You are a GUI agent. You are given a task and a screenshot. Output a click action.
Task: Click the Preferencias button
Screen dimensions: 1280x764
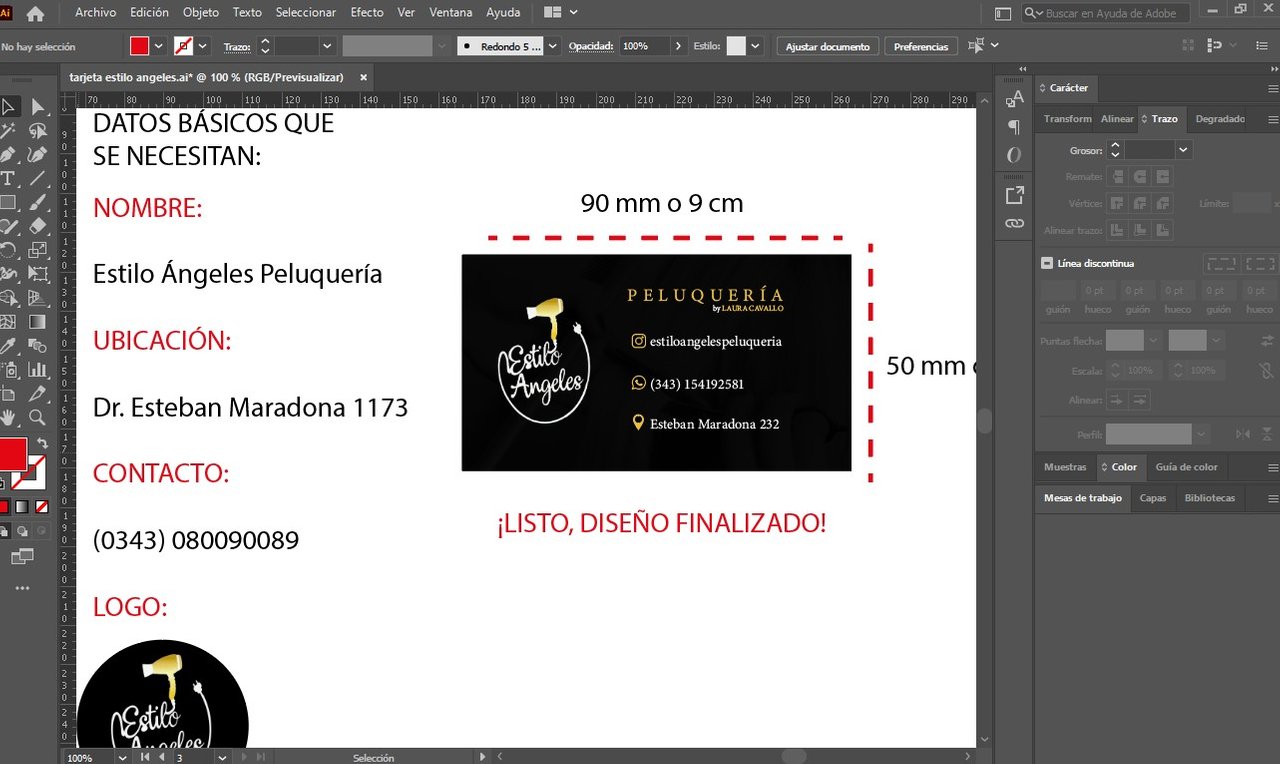(921, 47)
